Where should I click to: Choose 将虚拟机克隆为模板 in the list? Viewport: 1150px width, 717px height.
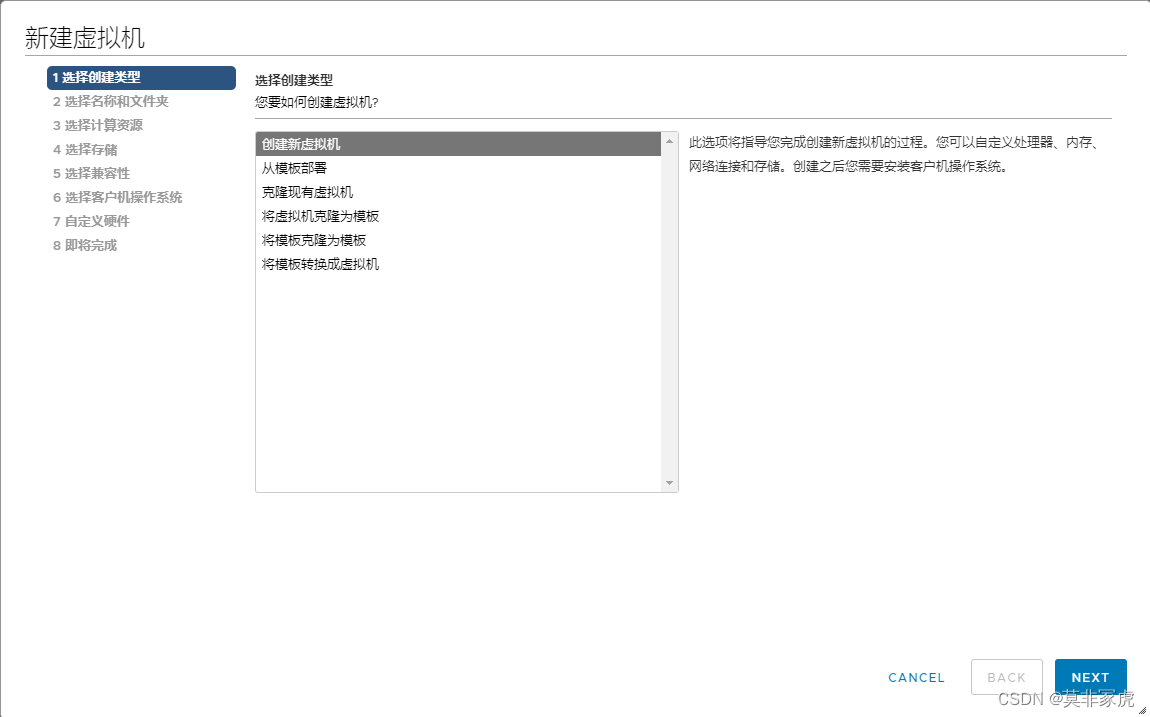click(458, 216)
